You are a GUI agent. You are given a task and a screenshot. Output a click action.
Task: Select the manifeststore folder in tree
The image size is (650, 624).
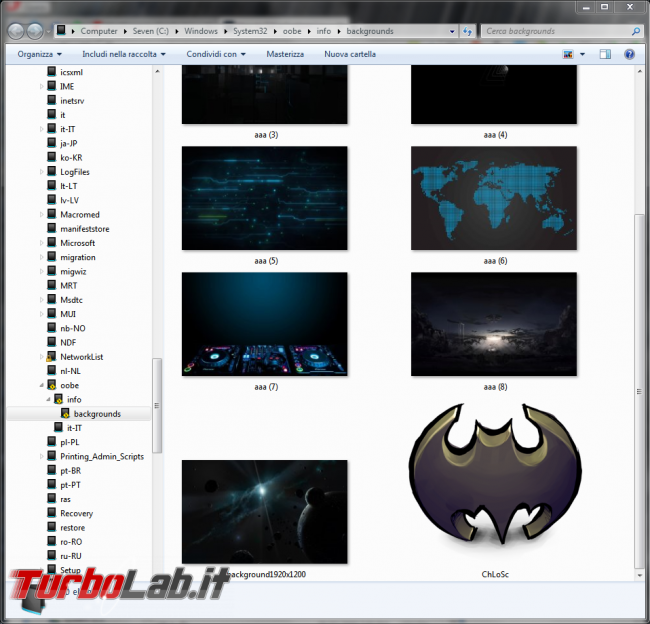coord(85,228)
